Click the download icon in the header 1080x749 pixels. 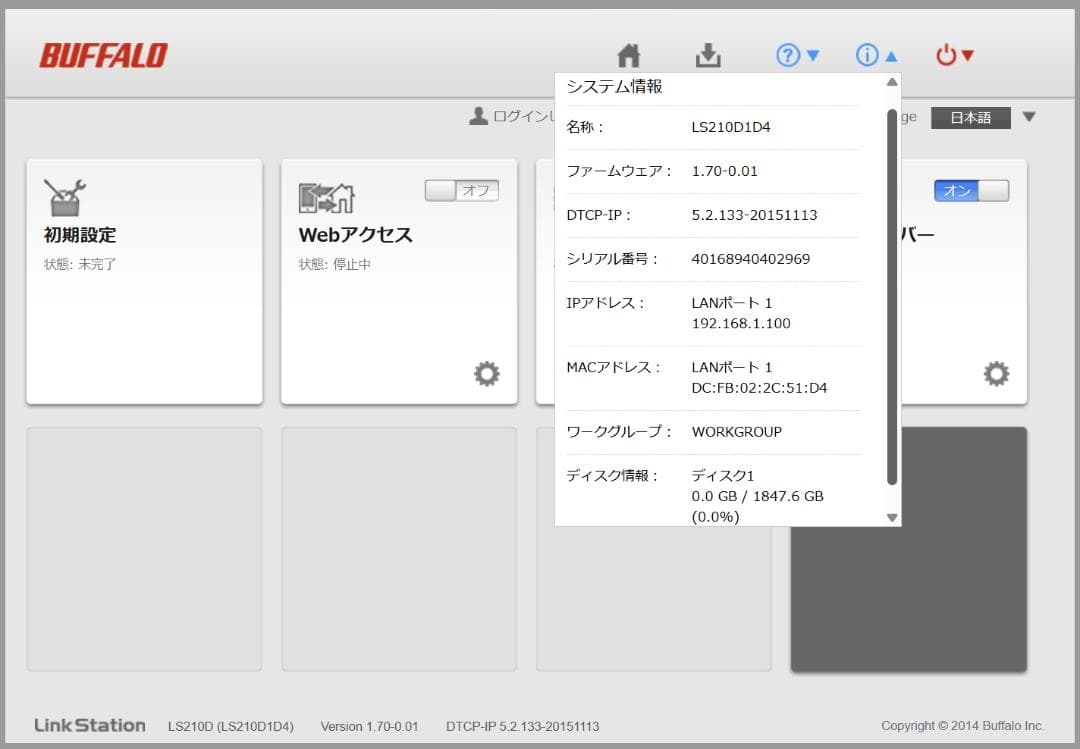(710, 57)
